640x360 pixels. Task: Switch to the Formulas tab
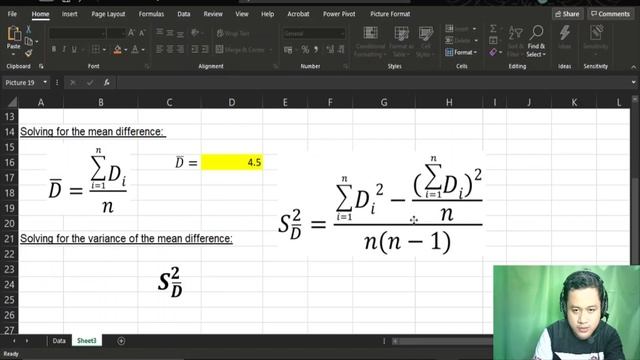[x=151, y=14]
